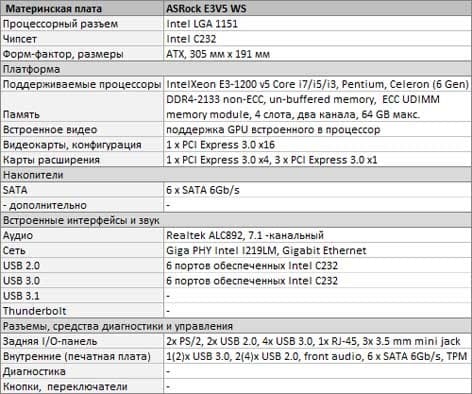Image resolution: width=472 pixels, height=394 pixels.
Task: Click the Накопители section row
Action: [x=236, y=175]
